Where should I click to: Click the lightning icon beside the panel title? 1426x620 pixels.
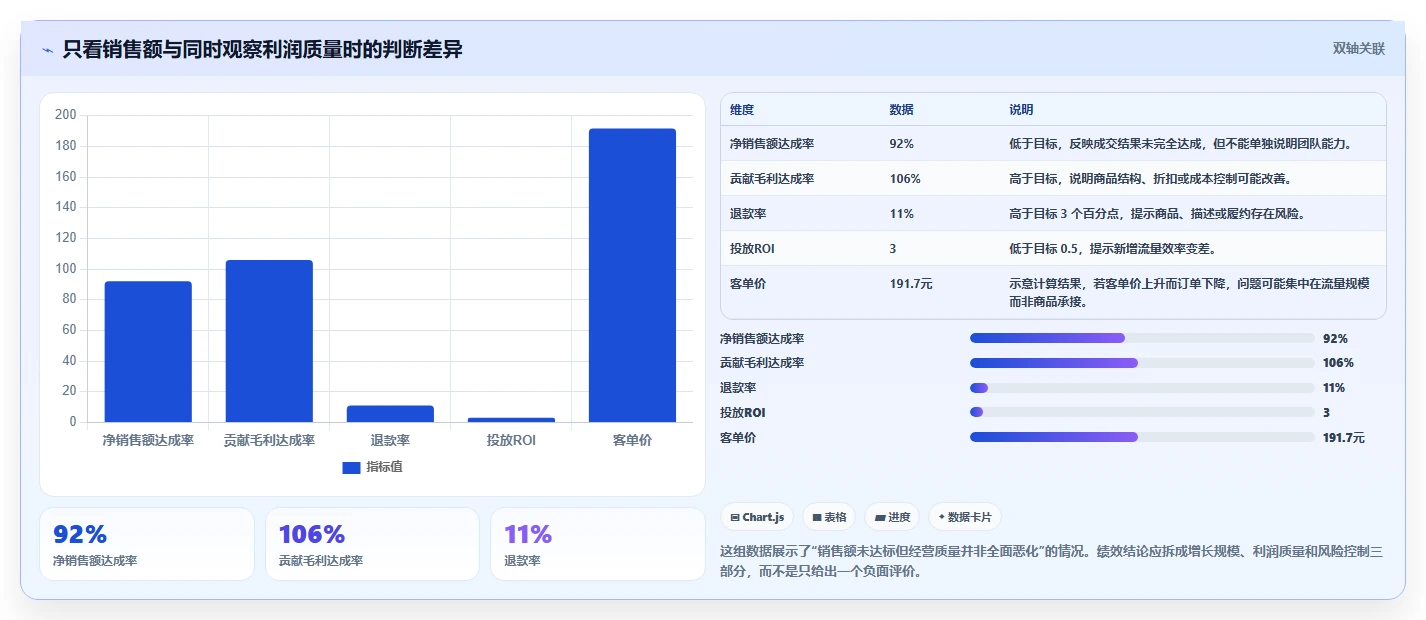click(47, 49)
